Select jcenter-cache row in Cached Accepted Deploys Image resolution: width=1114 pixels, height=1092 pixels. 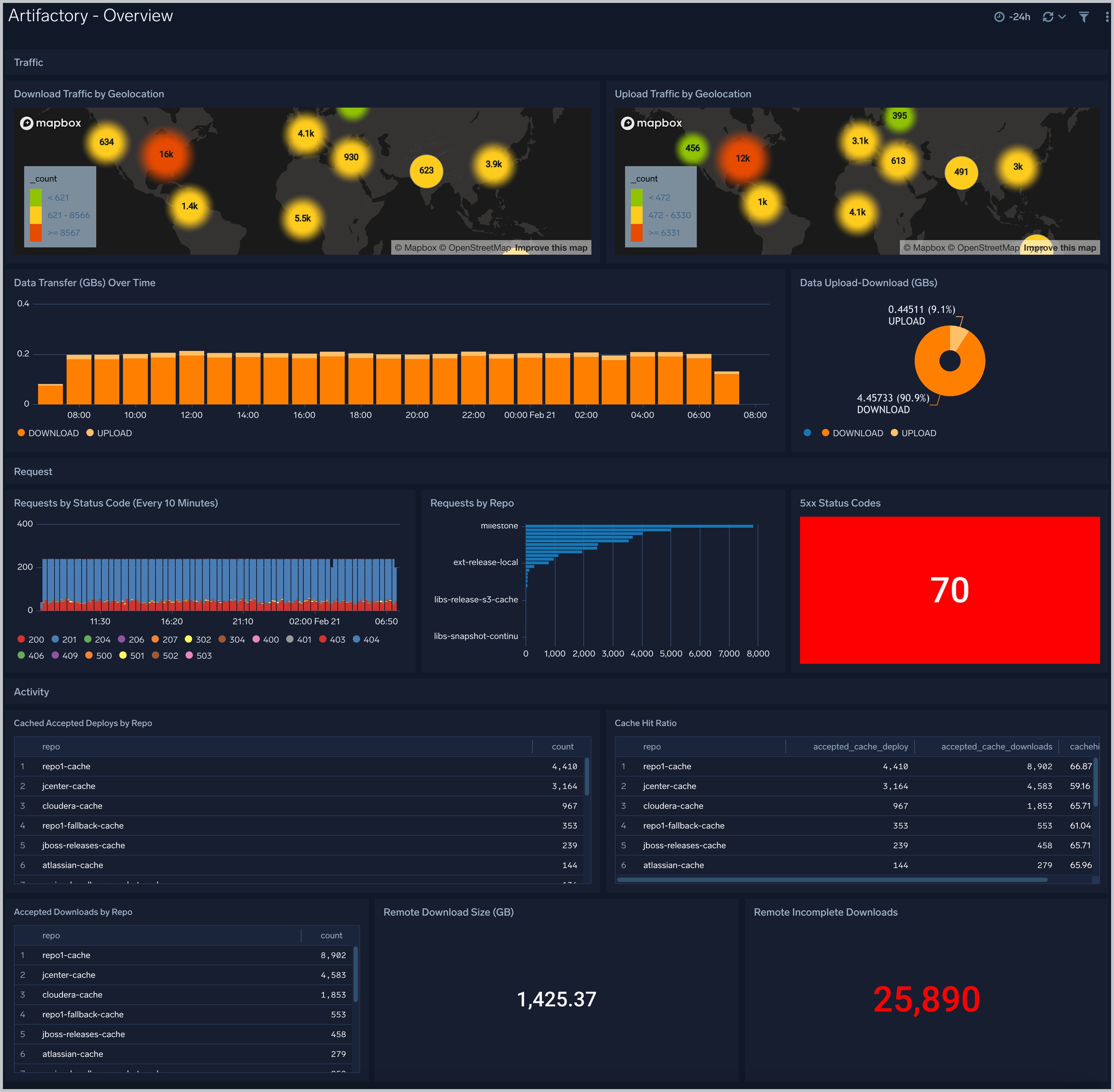pyautogui.click(x=299, y=786)
